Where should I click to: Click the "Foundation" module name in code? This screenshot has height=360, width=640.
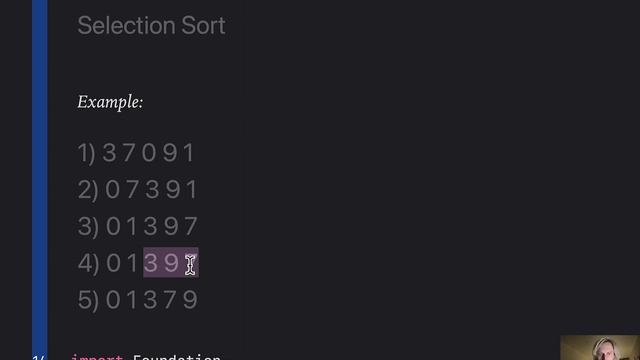click(177, 357)
